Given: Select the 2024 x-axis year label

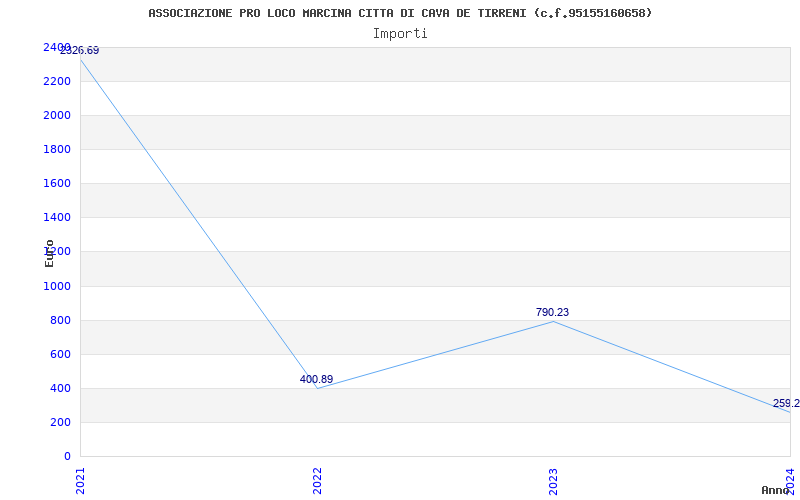Looking at the screenshot, I should coord(790,481).
